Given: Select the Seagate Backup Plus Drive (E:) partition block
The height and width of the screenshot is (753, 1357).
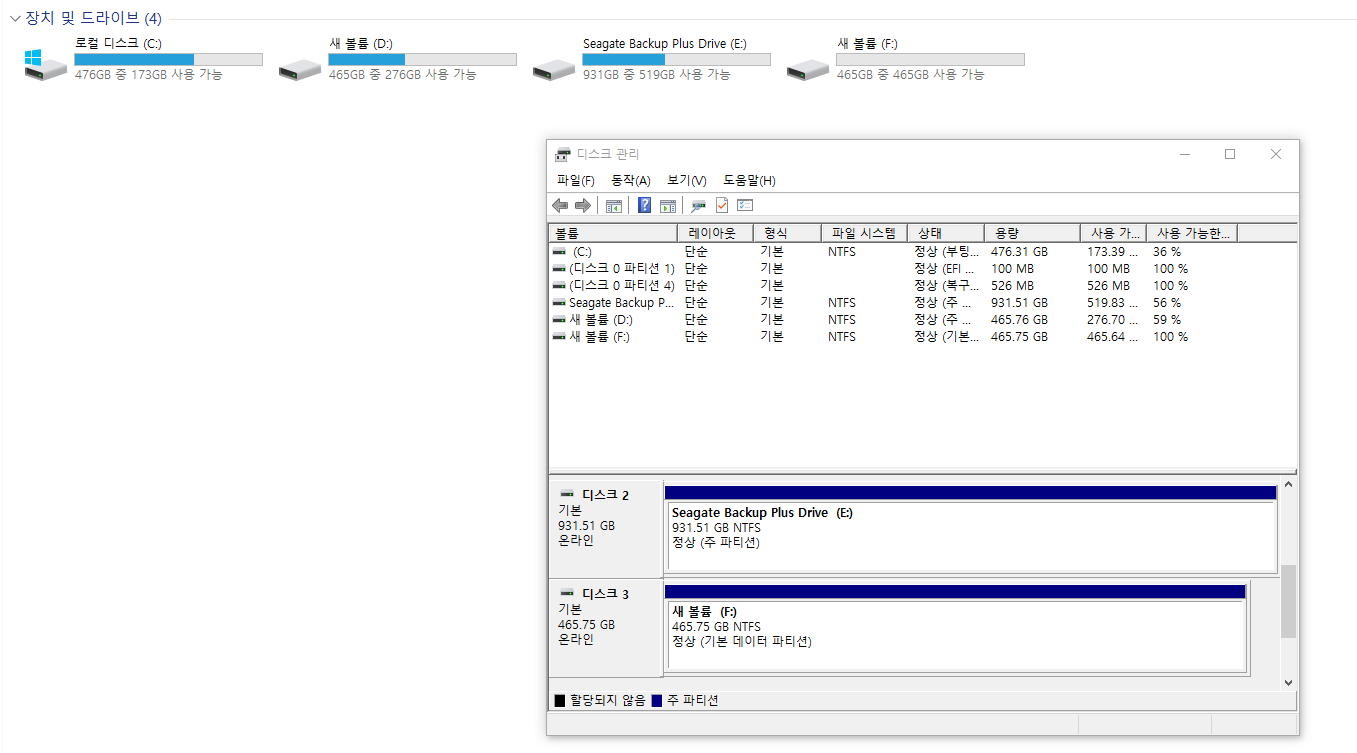Looking at the screenshot, I should 971,529.
